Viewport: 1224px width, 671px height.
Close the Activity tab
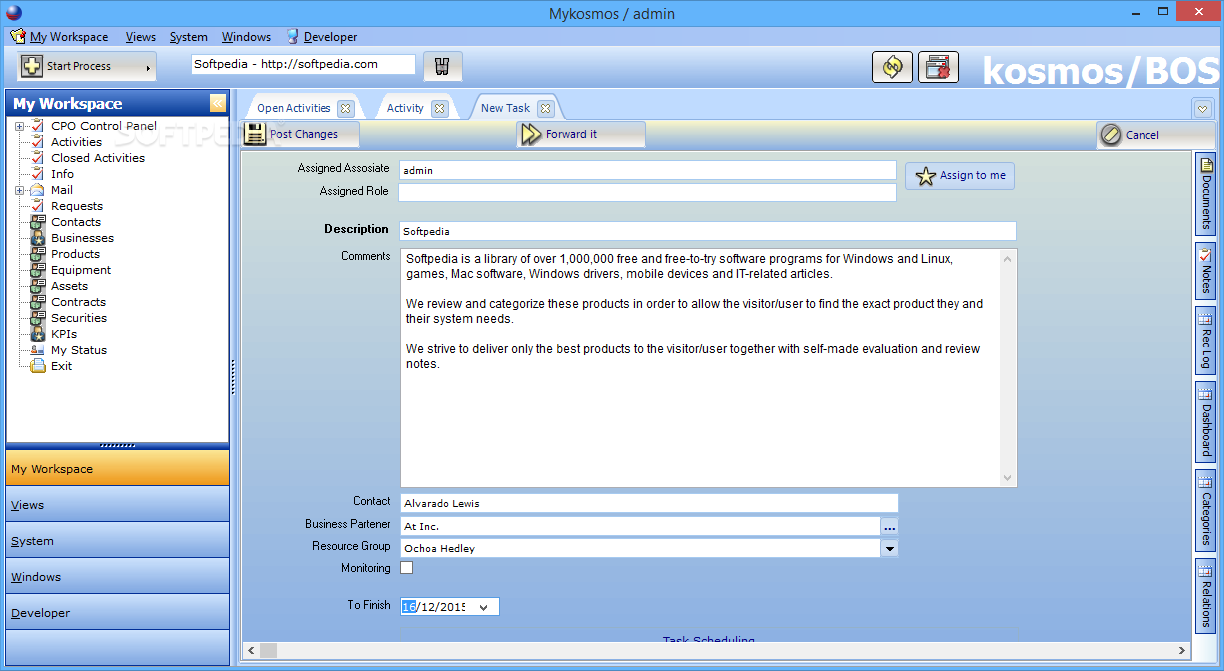(439, 108)
